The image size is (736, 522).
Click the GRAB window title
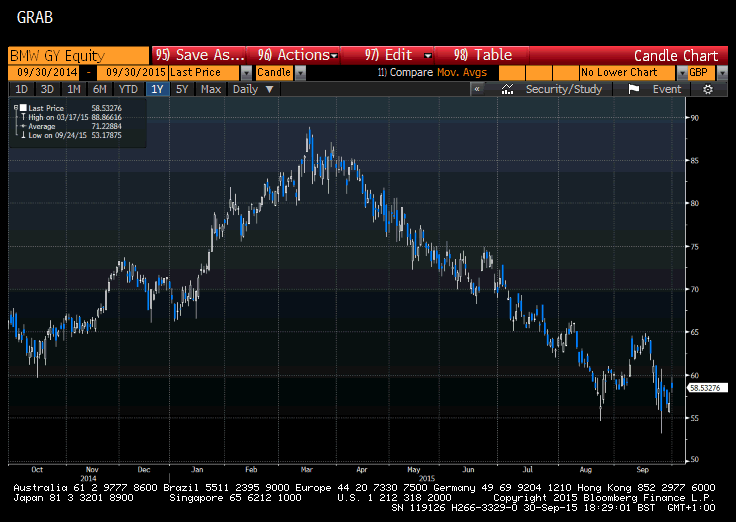(35, 17)
